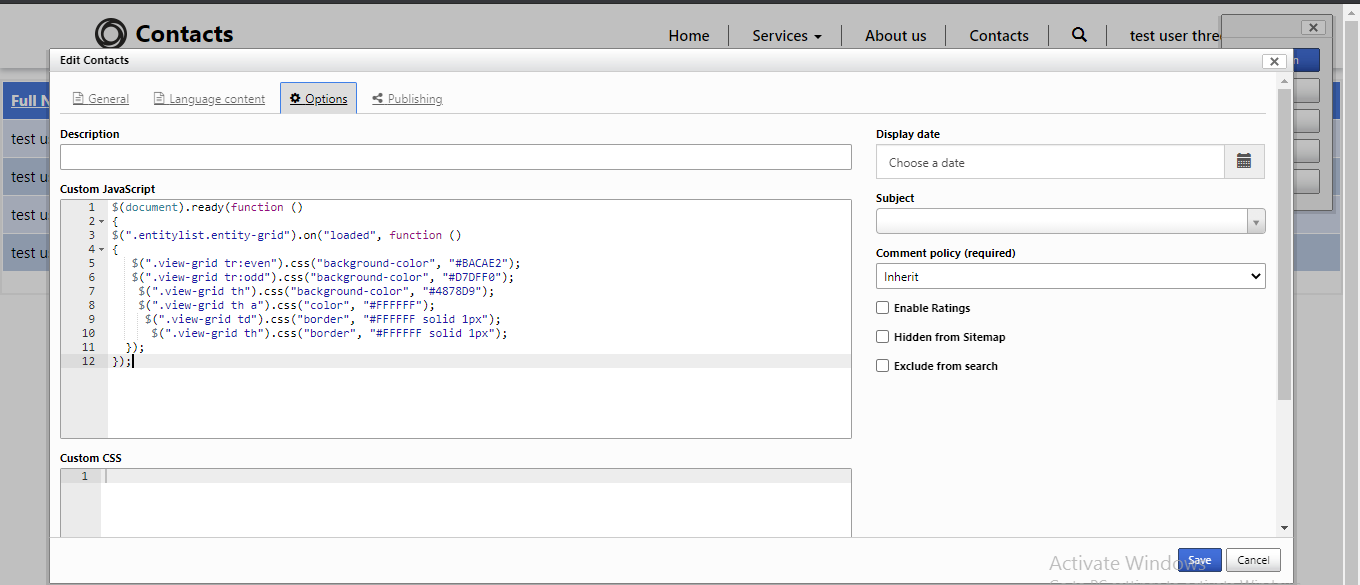Click the Description input field
This screenshot has height=585, width=1360.
[455, 157]
